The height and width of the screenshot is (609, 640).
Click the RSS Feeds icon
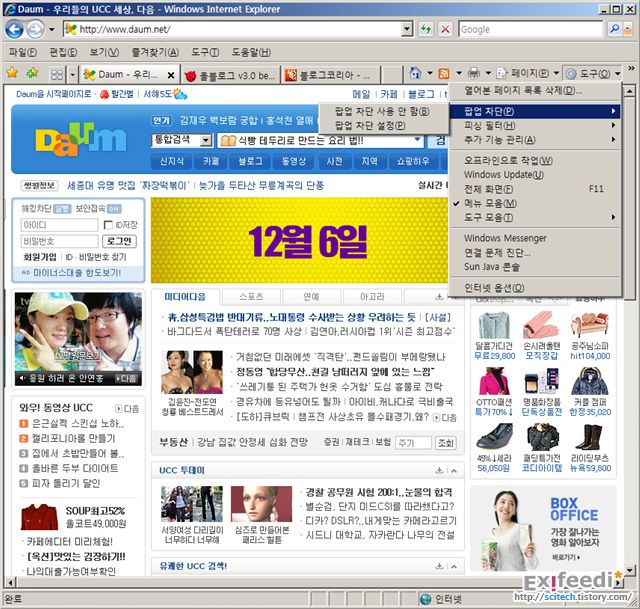pyautogui.click(x=444, y=73)
